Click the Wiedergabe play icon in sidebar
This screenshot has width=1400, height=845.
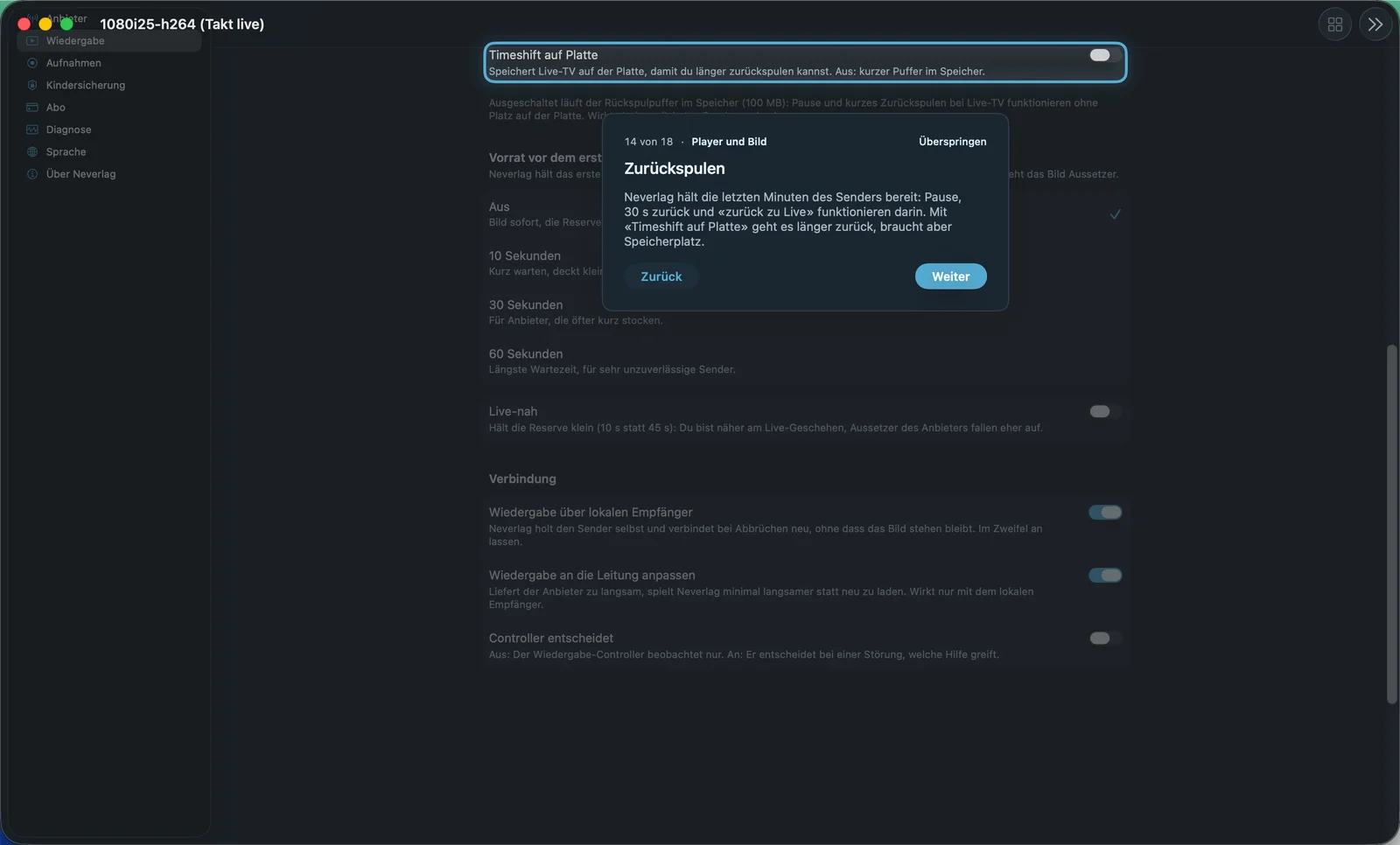click(32, 41)
